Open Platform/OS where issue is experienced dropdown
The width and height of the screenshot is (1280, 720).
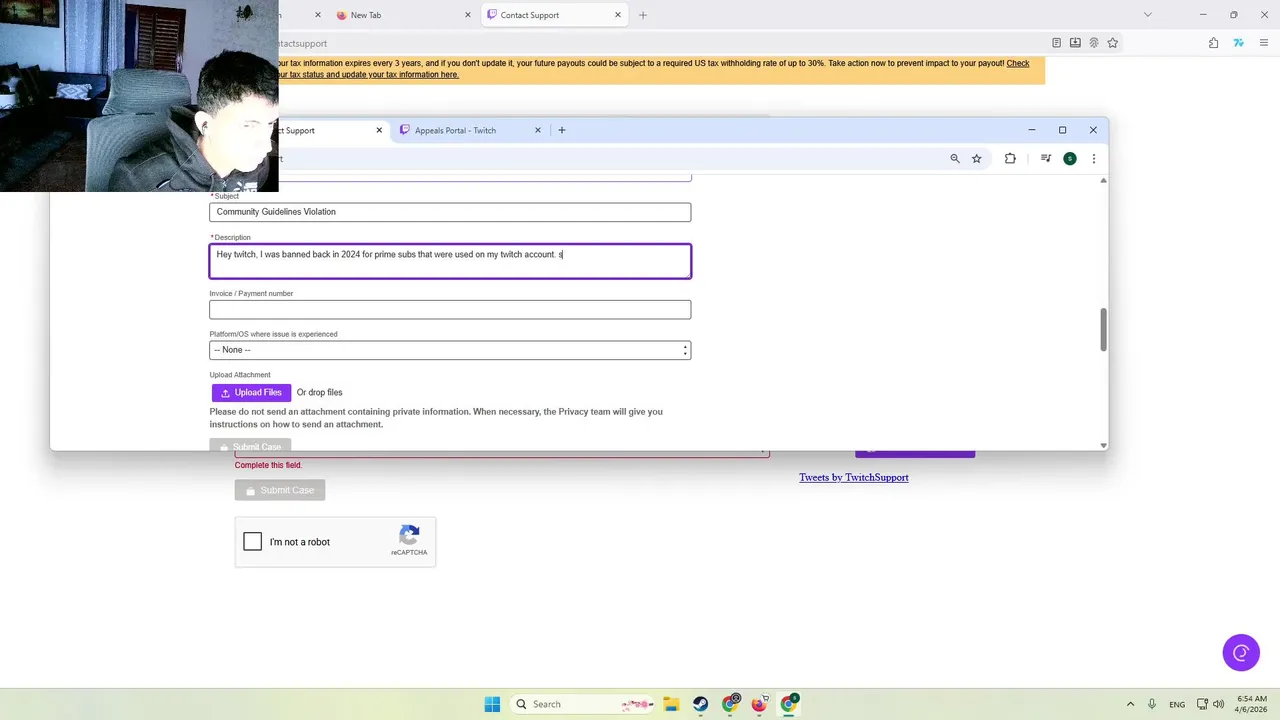[450, 350]
